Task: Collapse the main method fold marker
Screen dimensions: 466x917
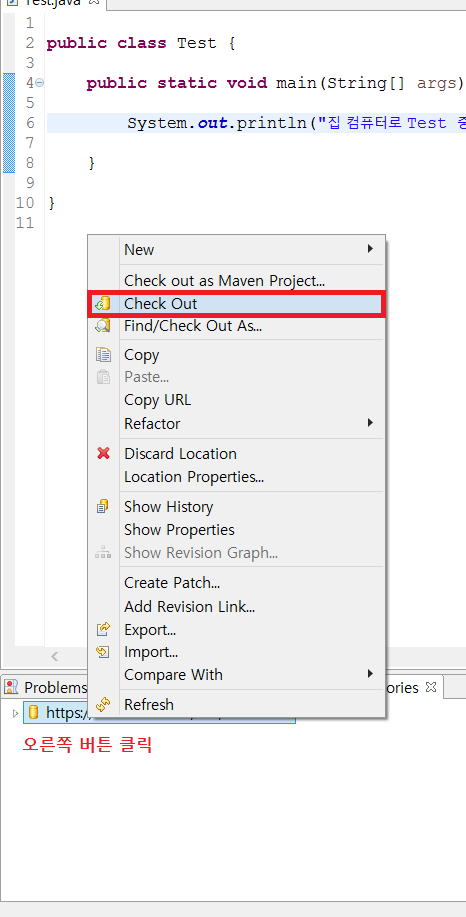Action: 40,83
